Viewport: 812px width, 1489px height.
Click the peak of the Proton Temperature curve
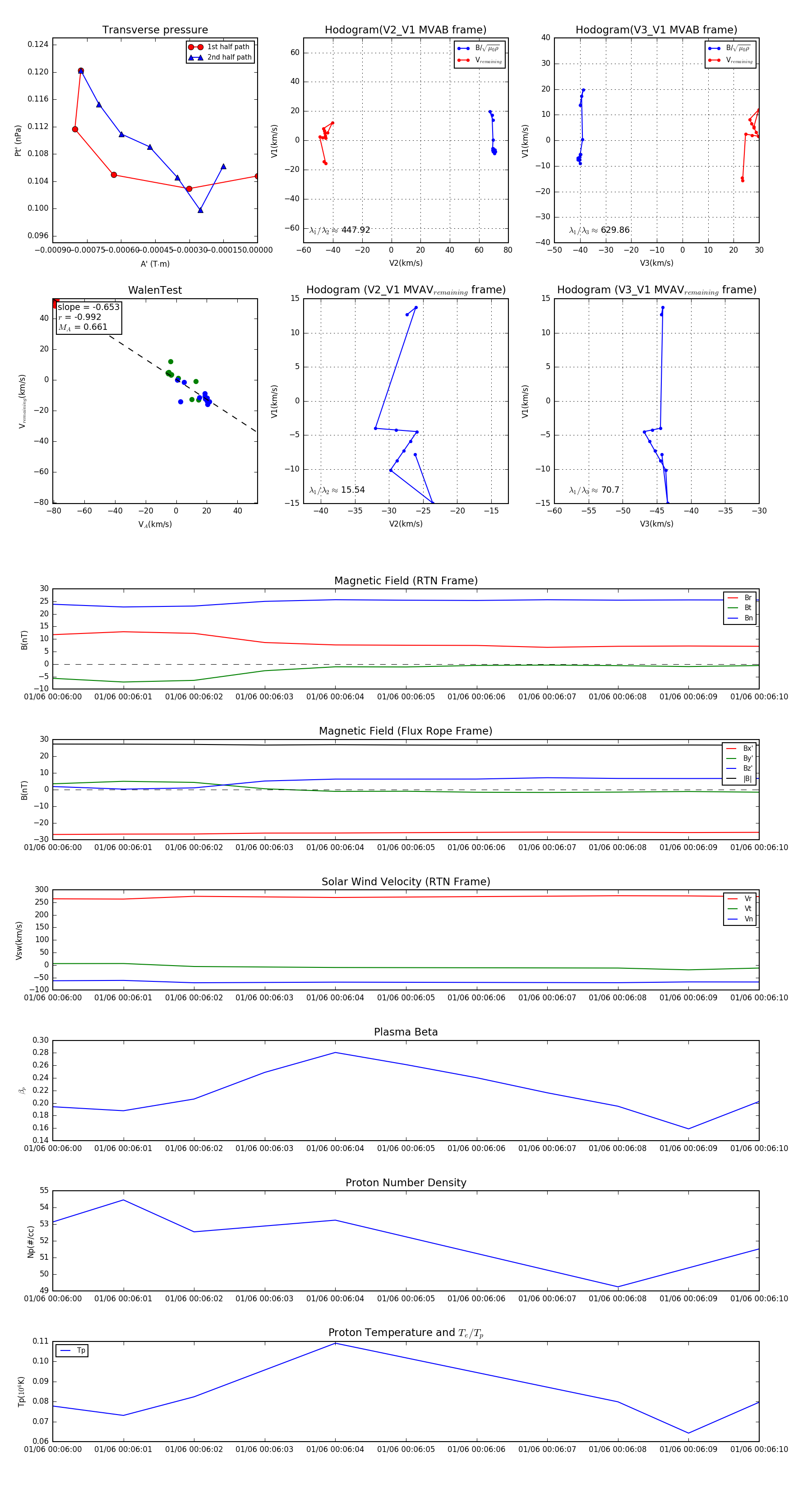point(335,1343)
